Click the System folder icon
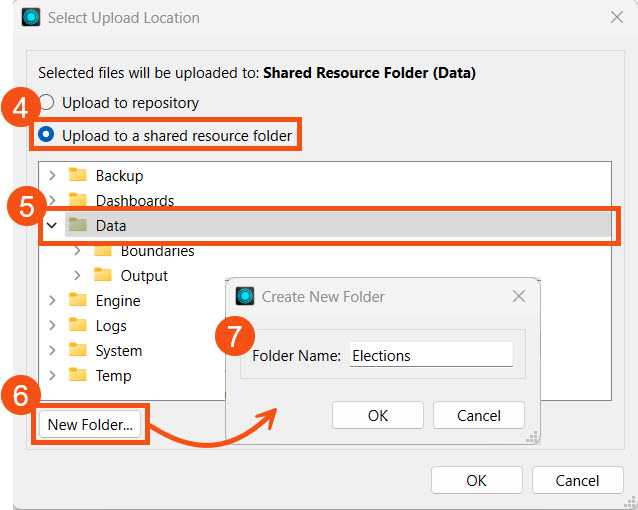 tap(78, 351)
